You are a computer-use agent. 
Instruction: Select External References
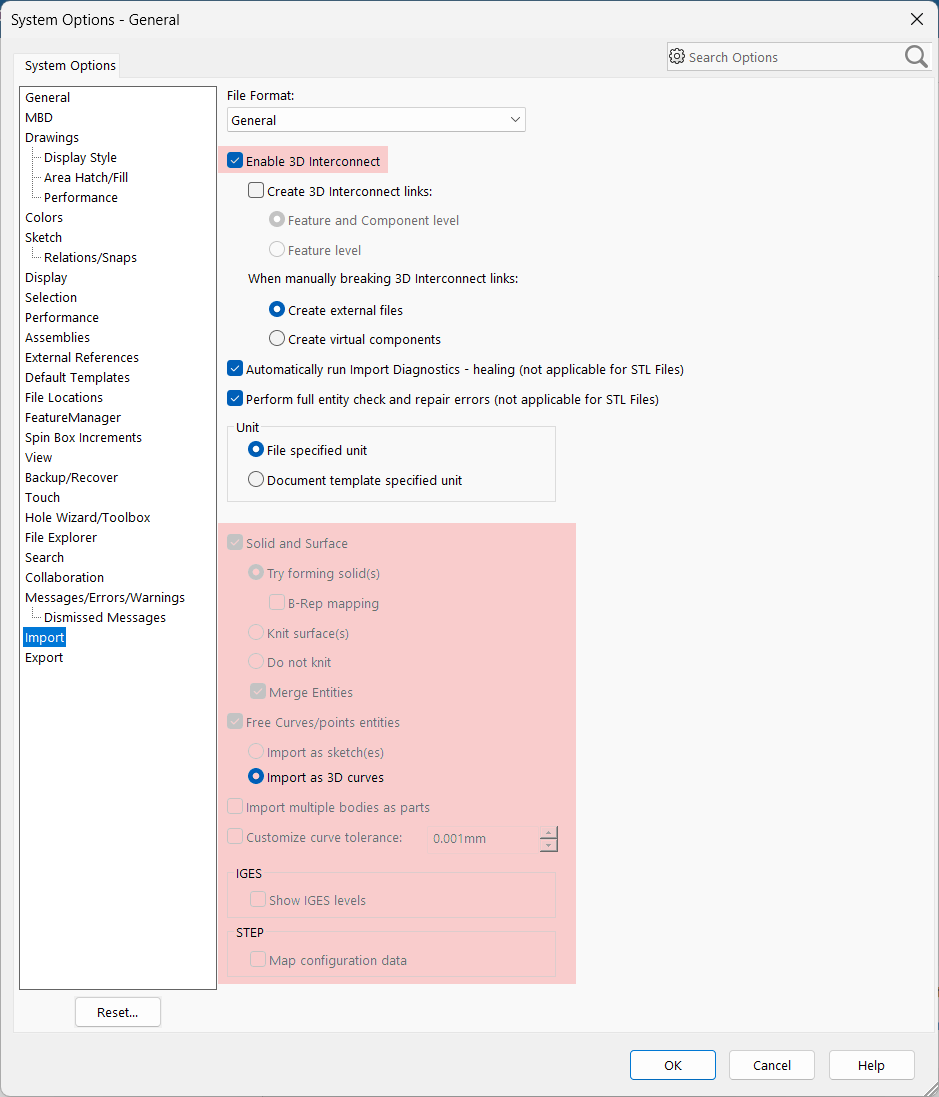[x=82, y=358]
